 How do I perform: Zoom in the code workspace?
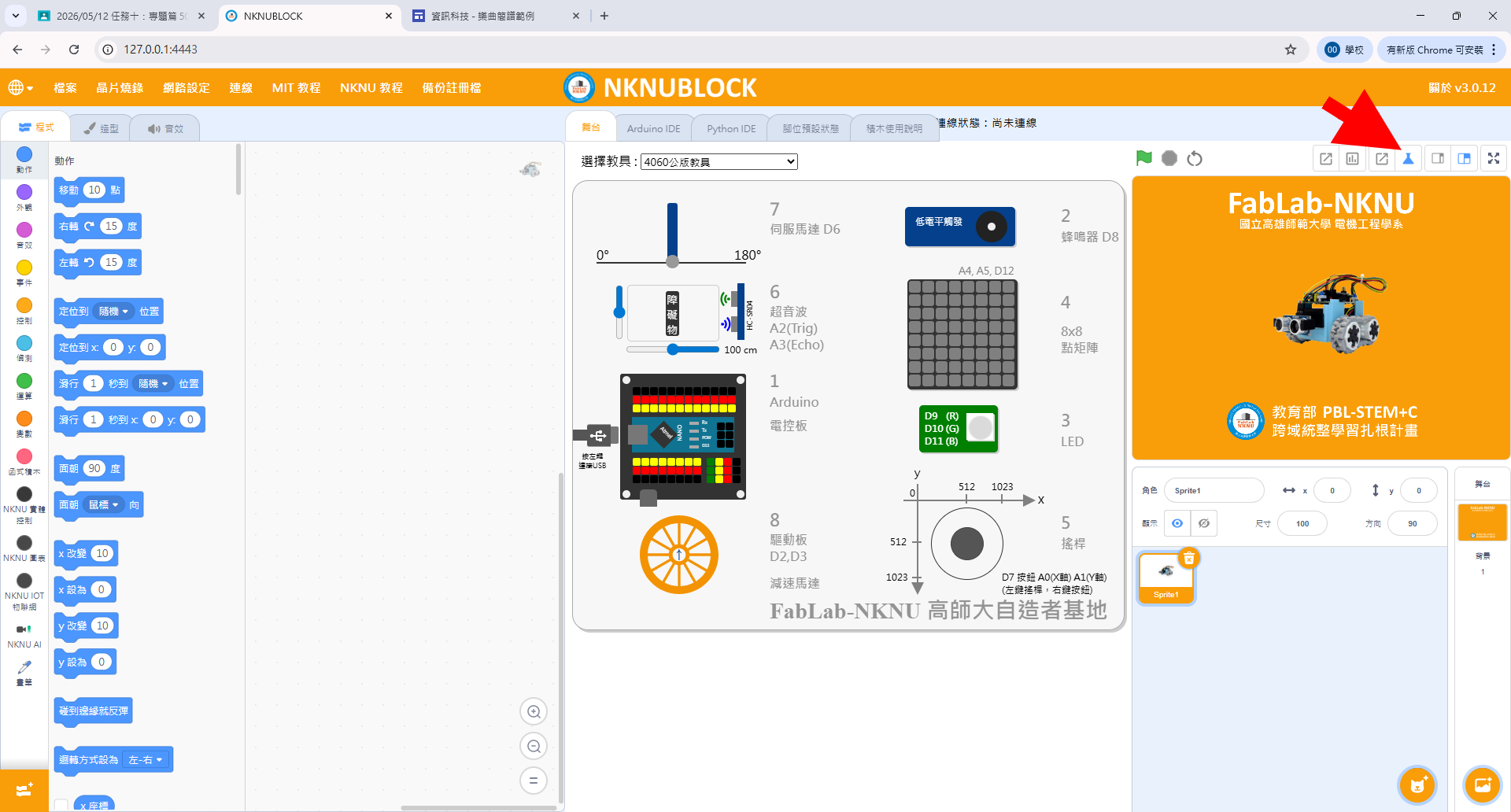click(534, 712)
